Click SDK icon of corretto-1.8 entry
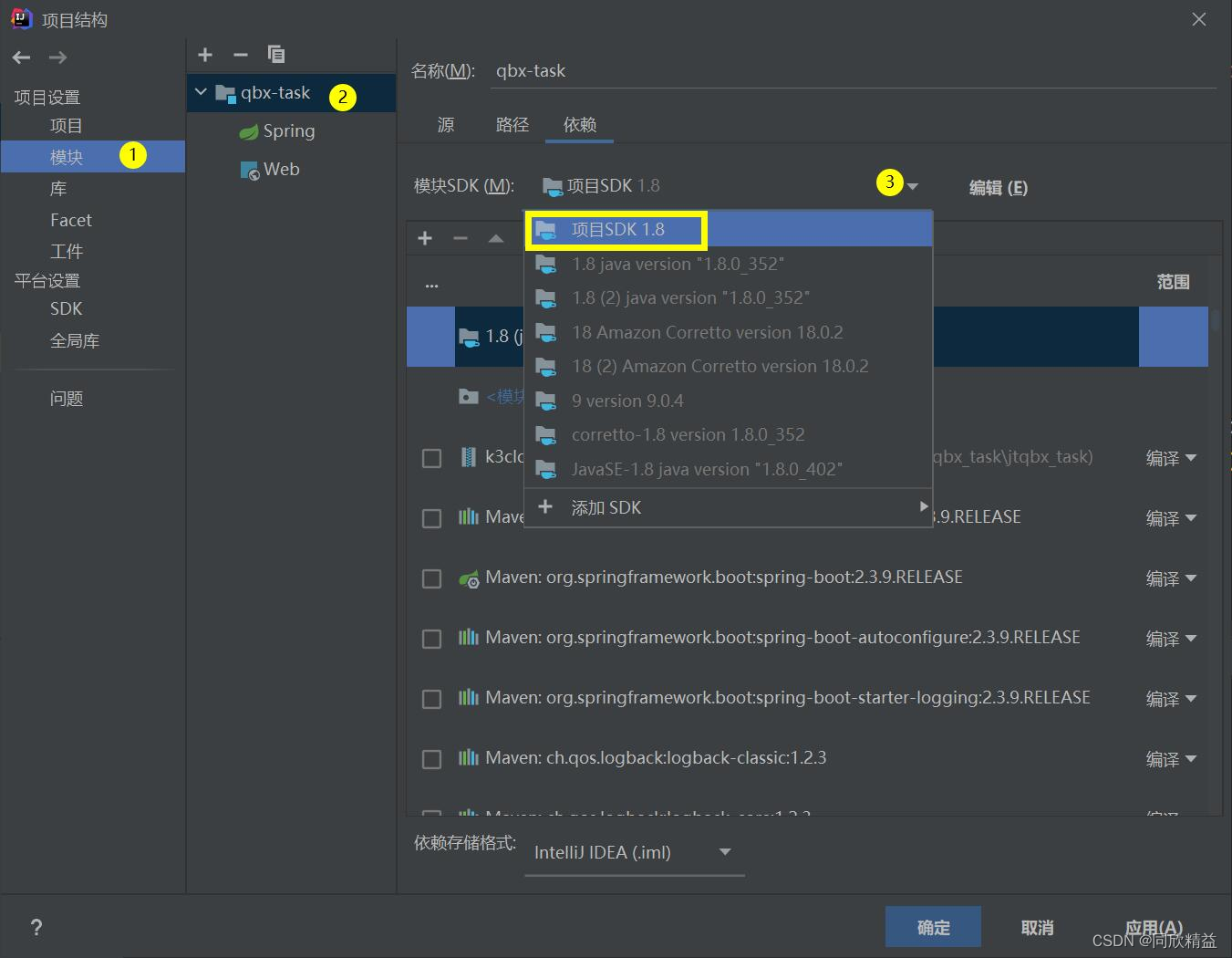 pos(545,435)
